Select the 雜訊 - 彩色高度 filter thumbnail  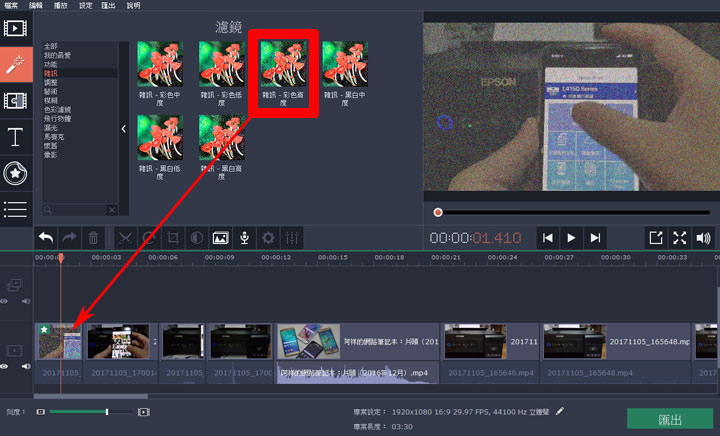click(x=283, y=64)
